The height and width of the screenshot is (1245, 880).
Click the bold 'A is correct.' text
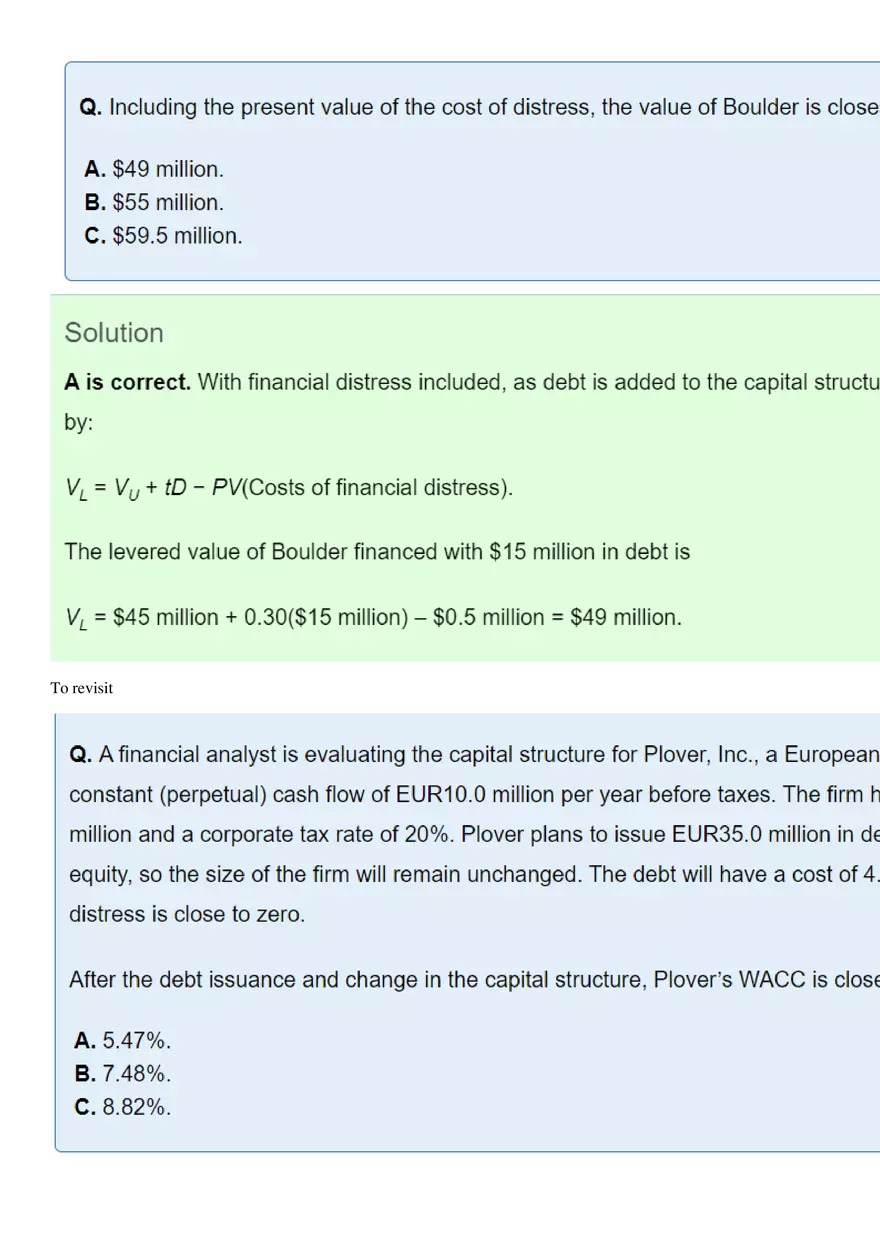point(127,382)
